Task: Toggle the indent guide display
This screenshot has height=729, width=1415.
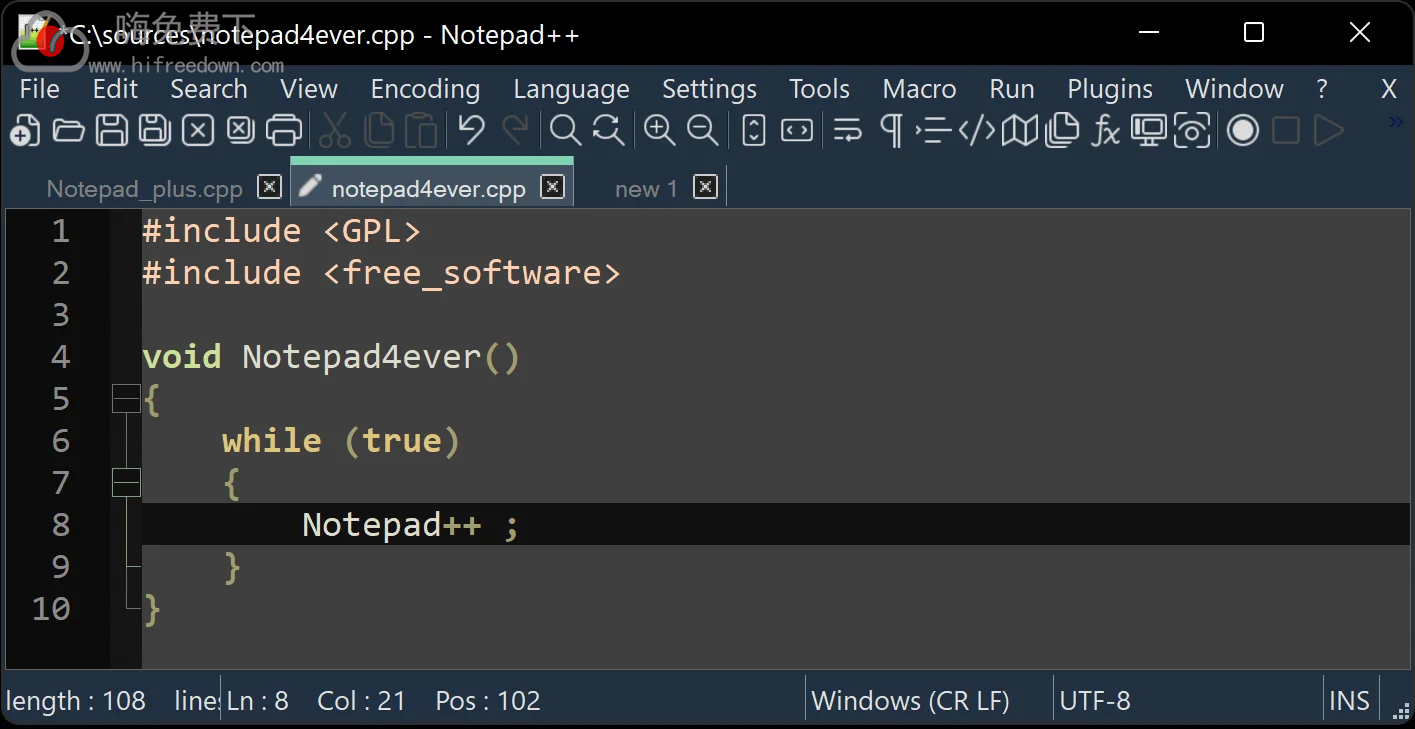Action: (x=933, y=130)
